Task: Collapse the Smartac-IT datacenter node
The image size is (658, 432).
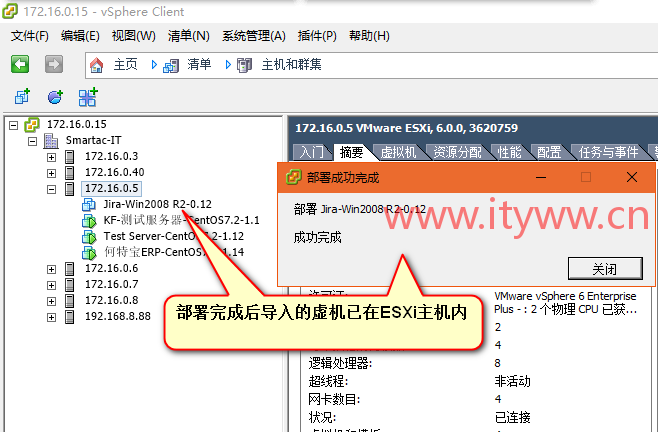Action: (x=32, y=141)
